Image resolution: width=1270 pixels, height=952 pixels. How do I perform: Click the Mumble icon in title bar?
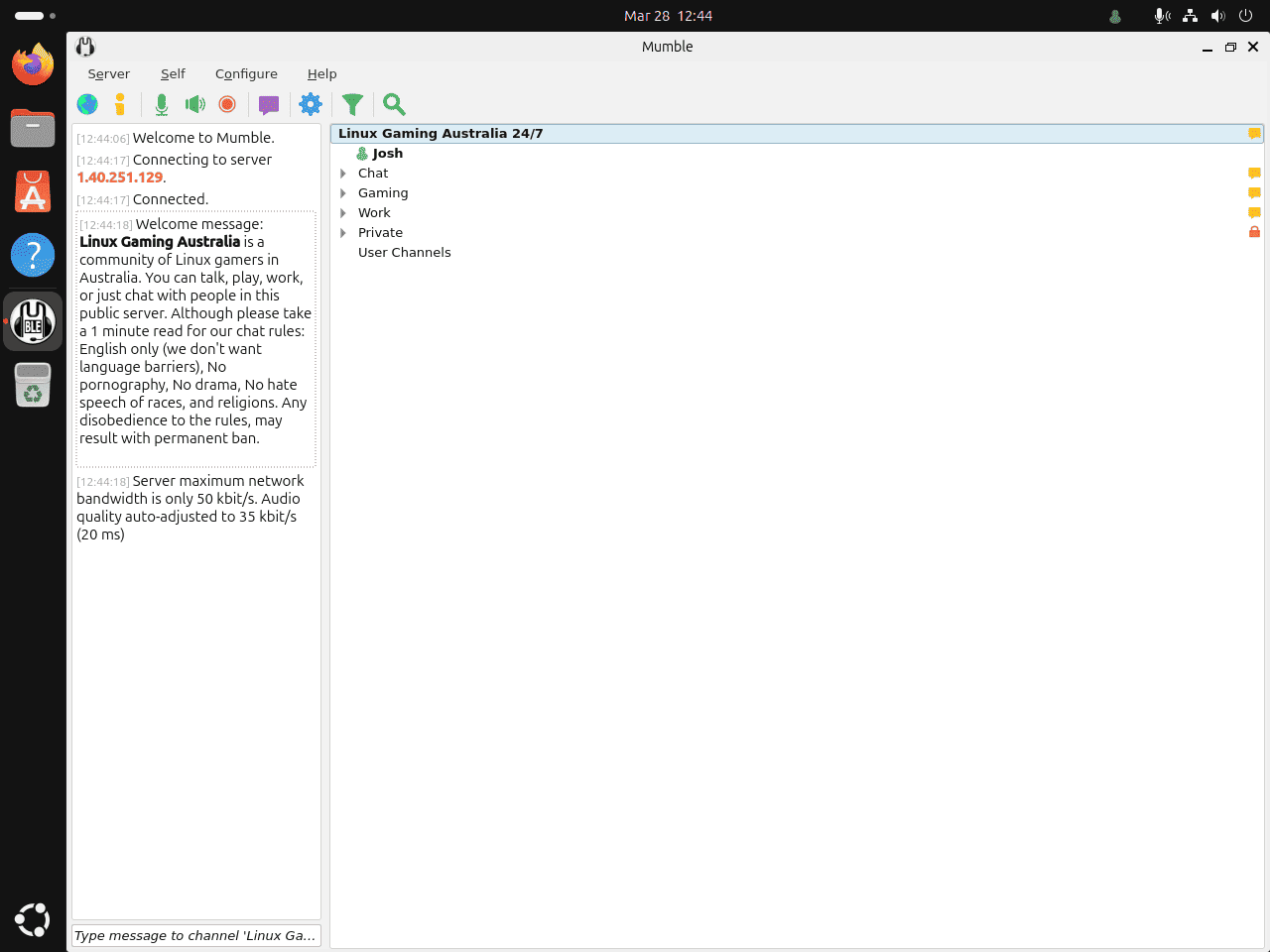(x=85, y=47)
